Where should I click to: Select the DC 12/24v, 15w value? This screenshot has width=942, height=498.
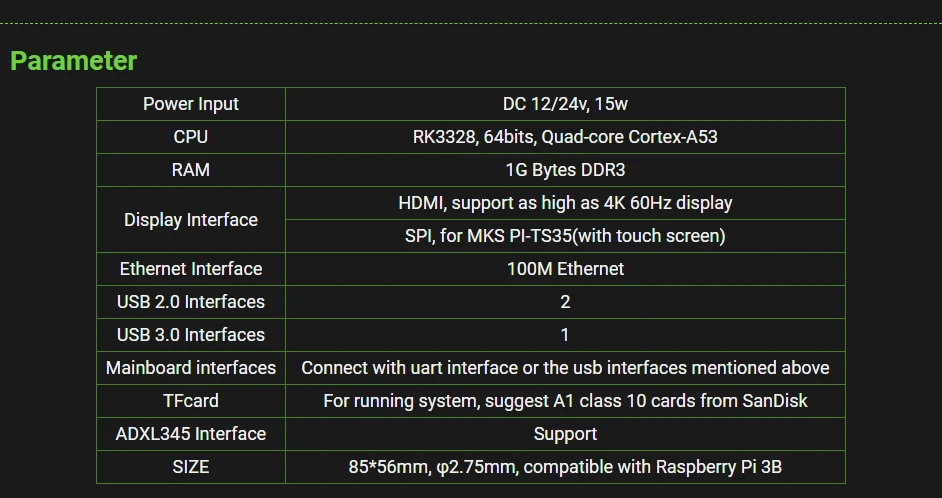tap(565, 104)
